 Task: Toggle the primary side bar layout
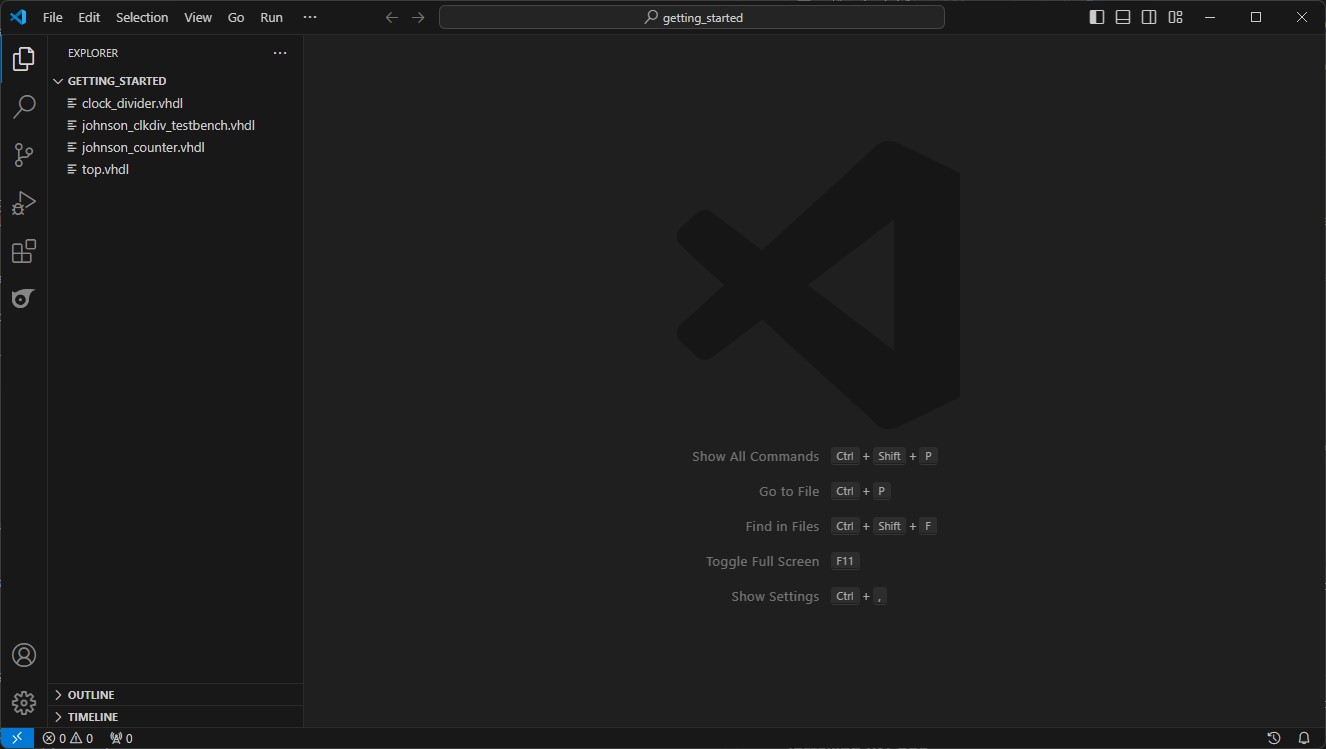click(x=1097, y=17)
